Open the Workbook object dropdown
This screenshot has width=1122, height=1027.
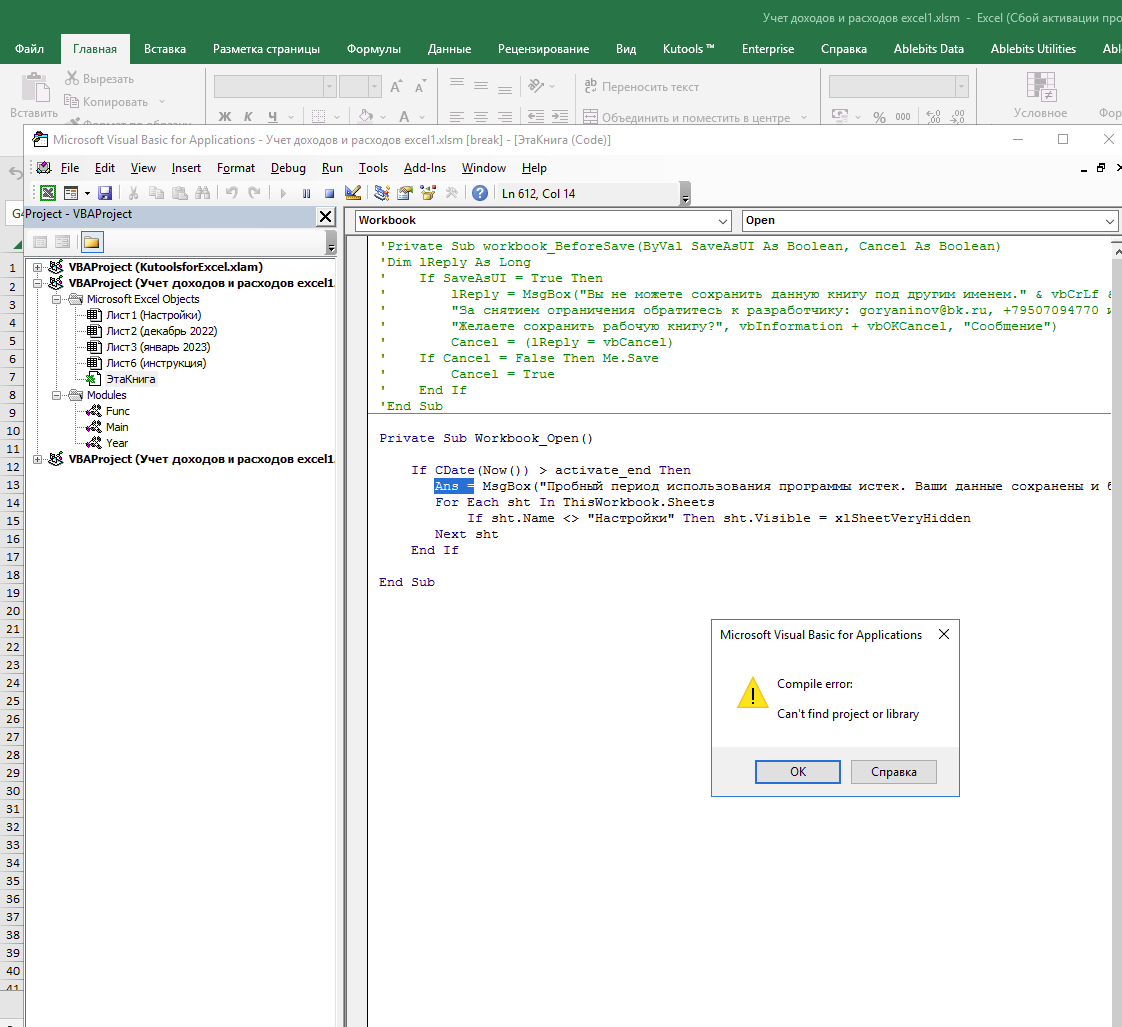[724, 221]
